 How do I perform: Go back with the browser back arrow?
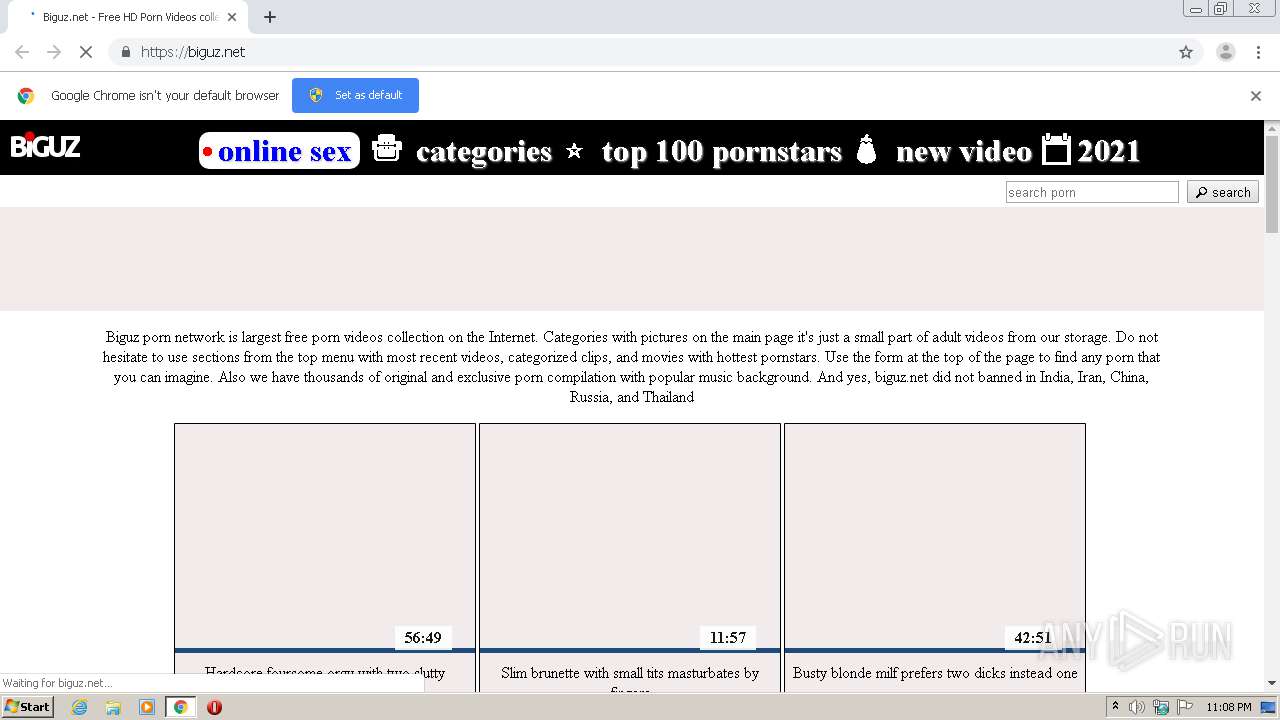pyautogui.click(x=22, y=52)
